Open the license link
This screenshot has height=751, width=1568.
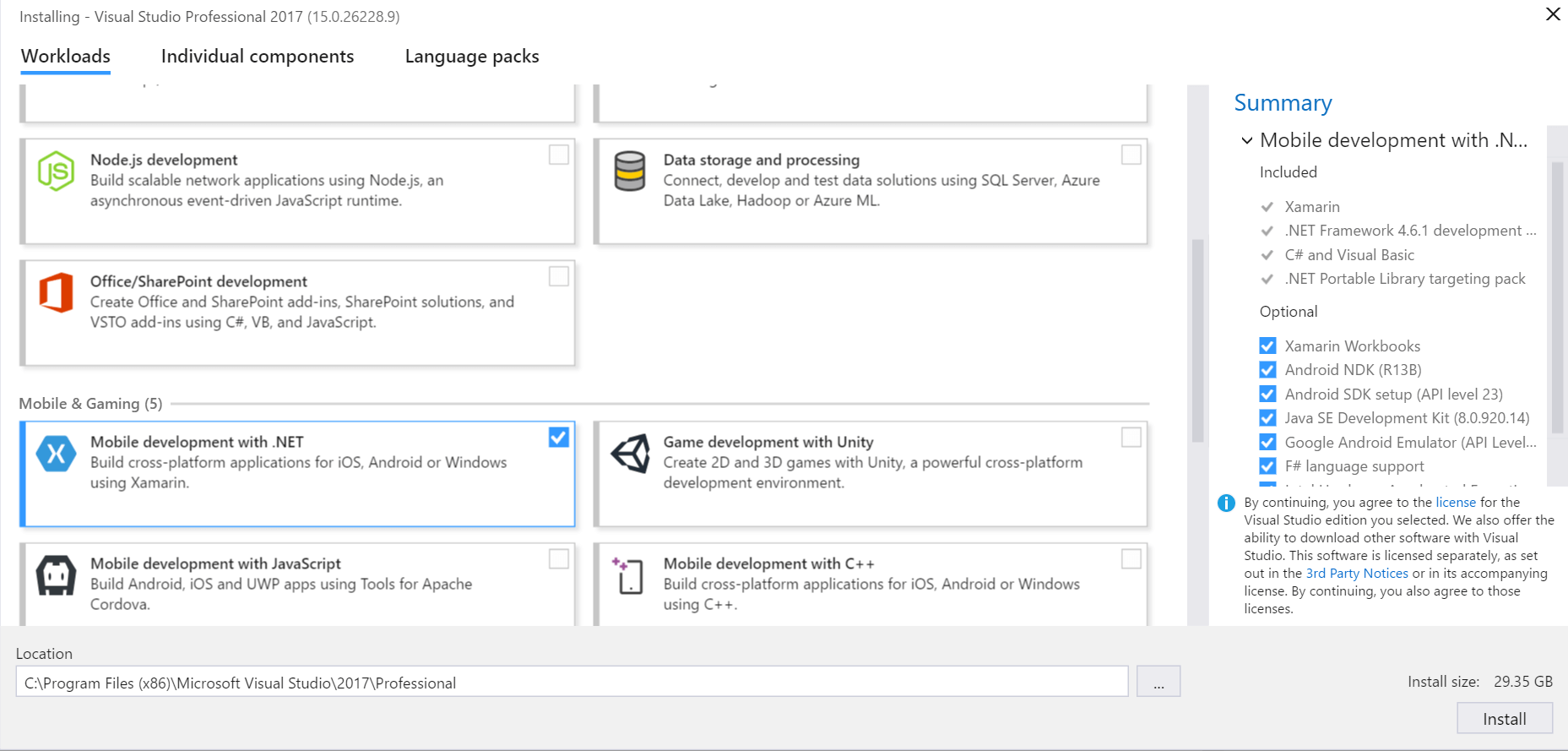pos(1456,502)
